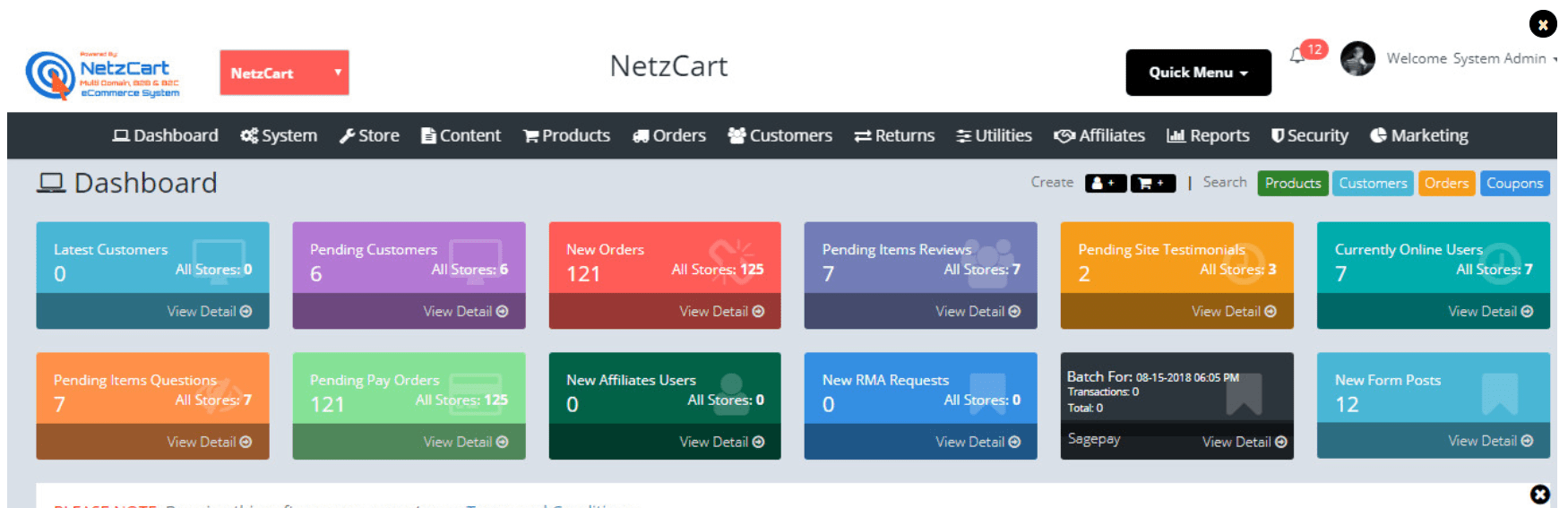Click New Form Posts count 12
This screenshot has width=1568, height=508.
(x=1347, y=405)
